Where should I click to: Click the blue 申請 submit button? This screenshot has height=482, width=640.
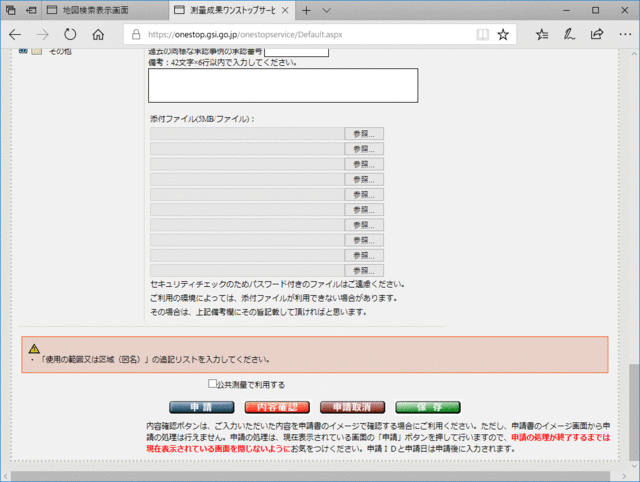(202, 407)
